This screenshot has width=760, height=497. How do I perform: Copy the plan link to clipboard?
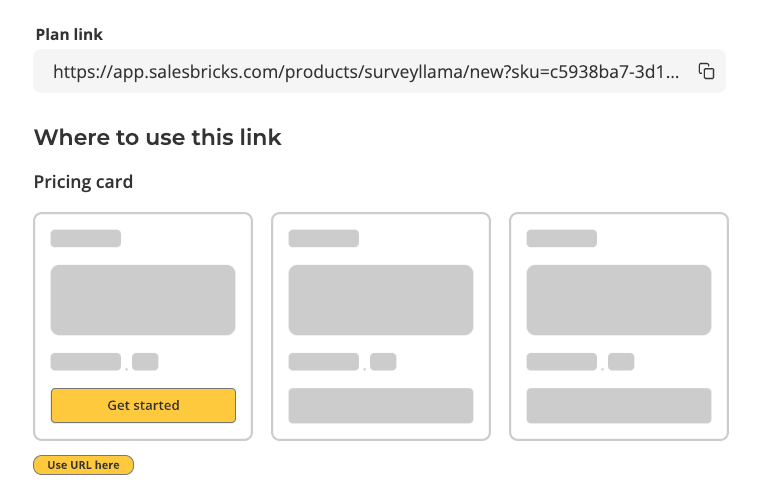coord(706,71)
